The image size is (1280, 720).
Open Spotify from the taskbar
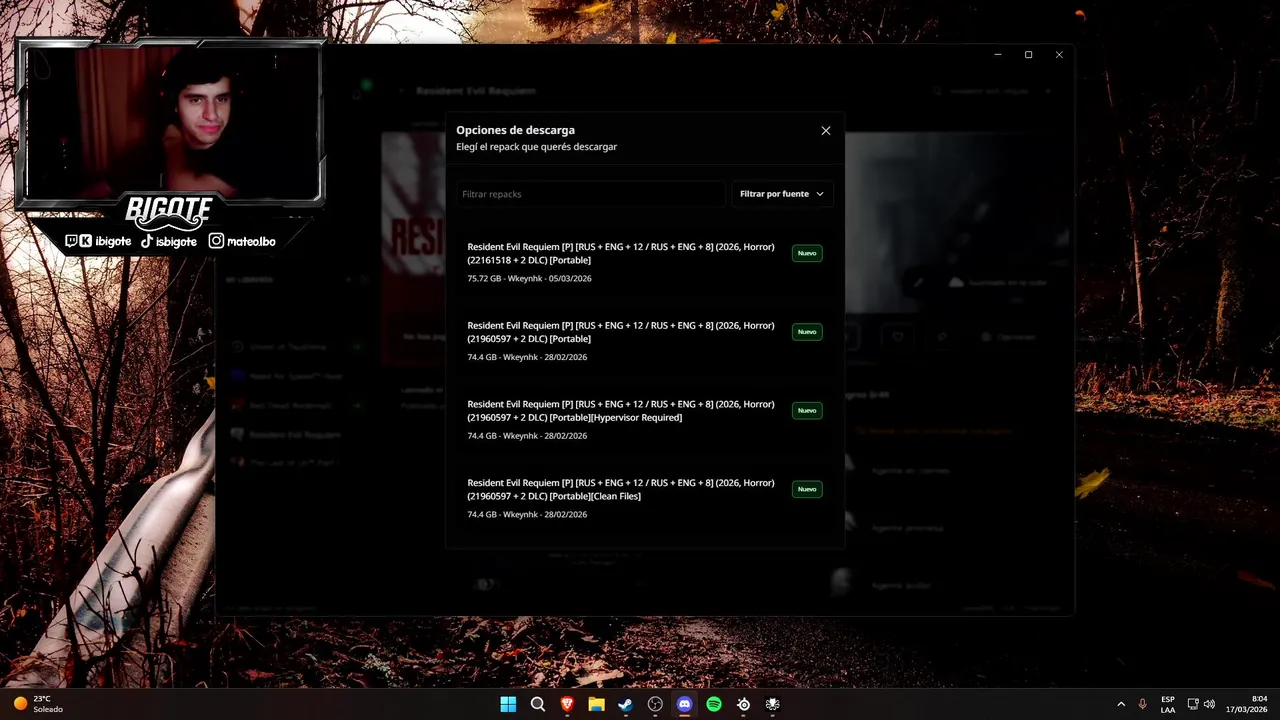[714, 704]
